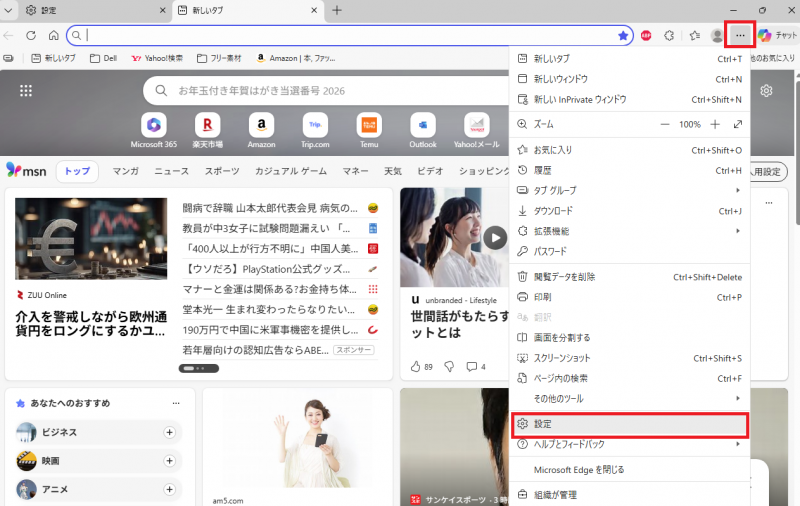Follow the ビジネス topic plus button
This screenshot has width=800, height=506.
169,432
